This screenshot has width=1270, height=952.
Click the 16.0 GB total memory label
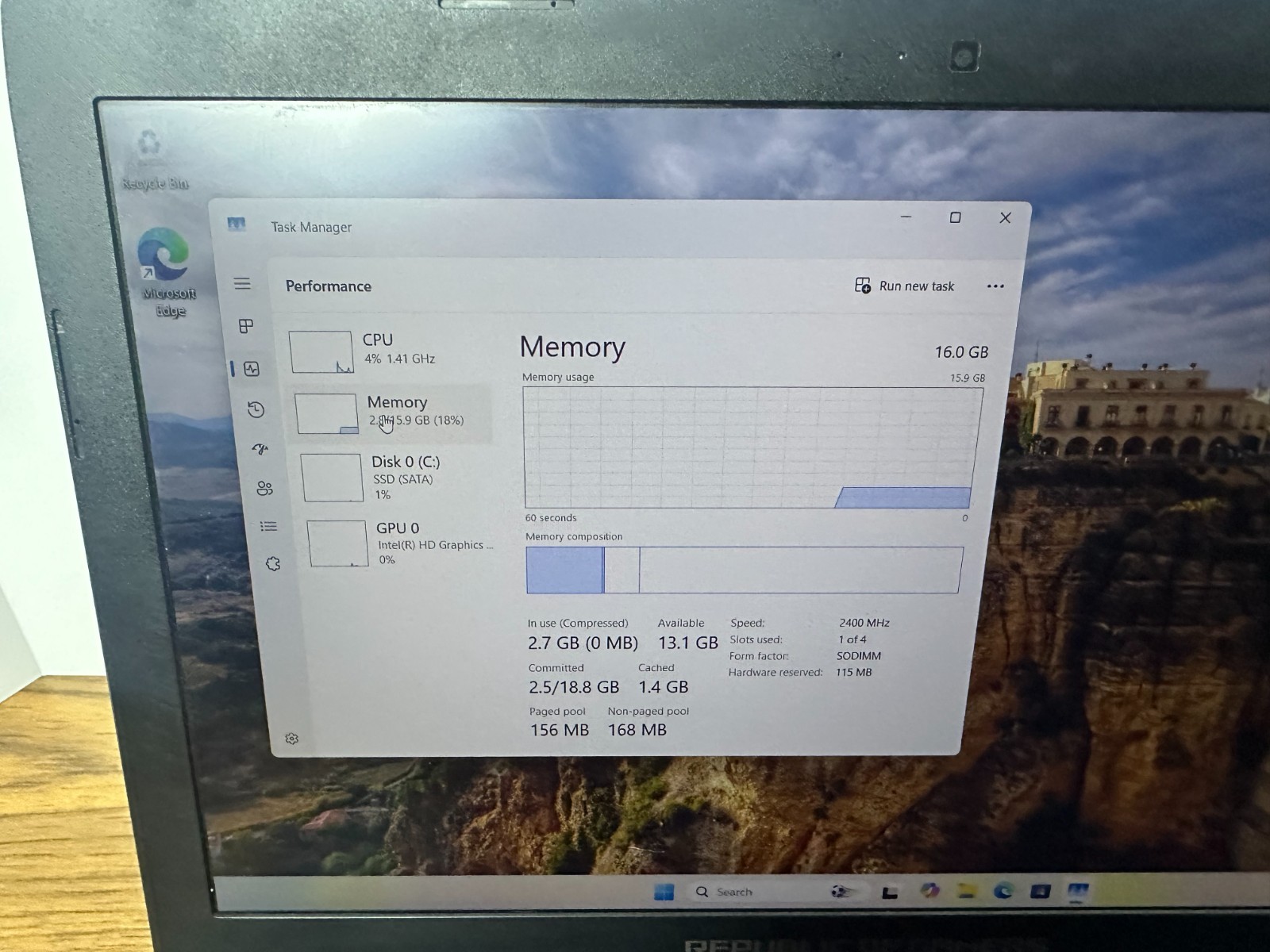[x=961, y=352]
